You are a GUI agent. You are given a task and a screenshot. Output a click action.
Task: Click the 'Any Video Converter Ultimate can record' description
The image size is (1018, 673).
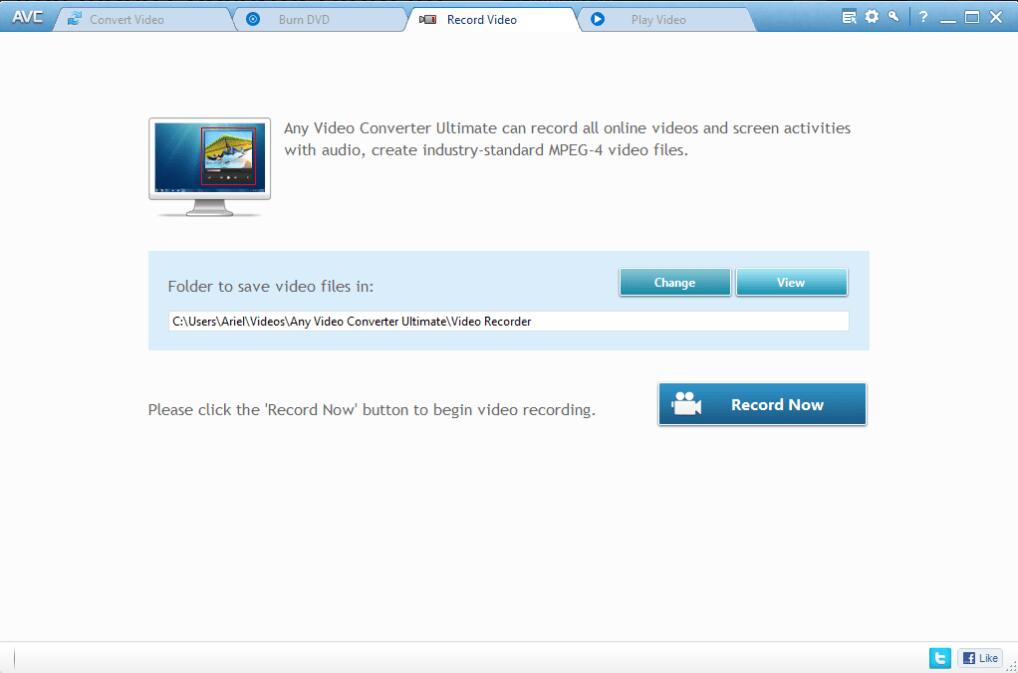coord(567,139)
